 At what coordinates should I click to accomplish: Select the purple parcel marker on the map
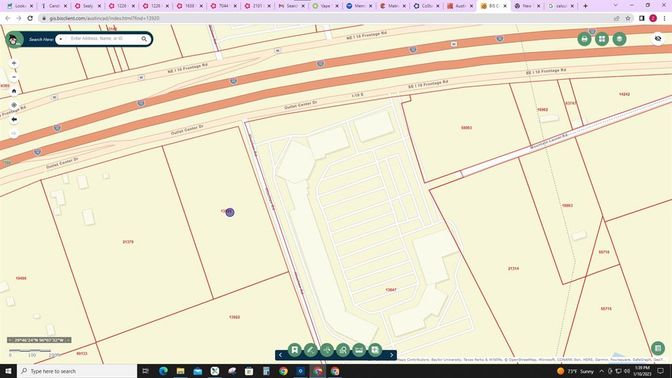tap(230, 212)
